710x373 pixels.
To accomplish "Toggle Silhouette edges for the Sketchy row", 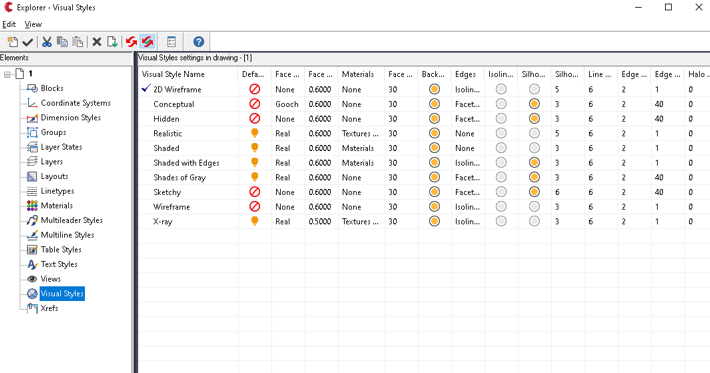I will pyautogui.click(x=534, y=192).
